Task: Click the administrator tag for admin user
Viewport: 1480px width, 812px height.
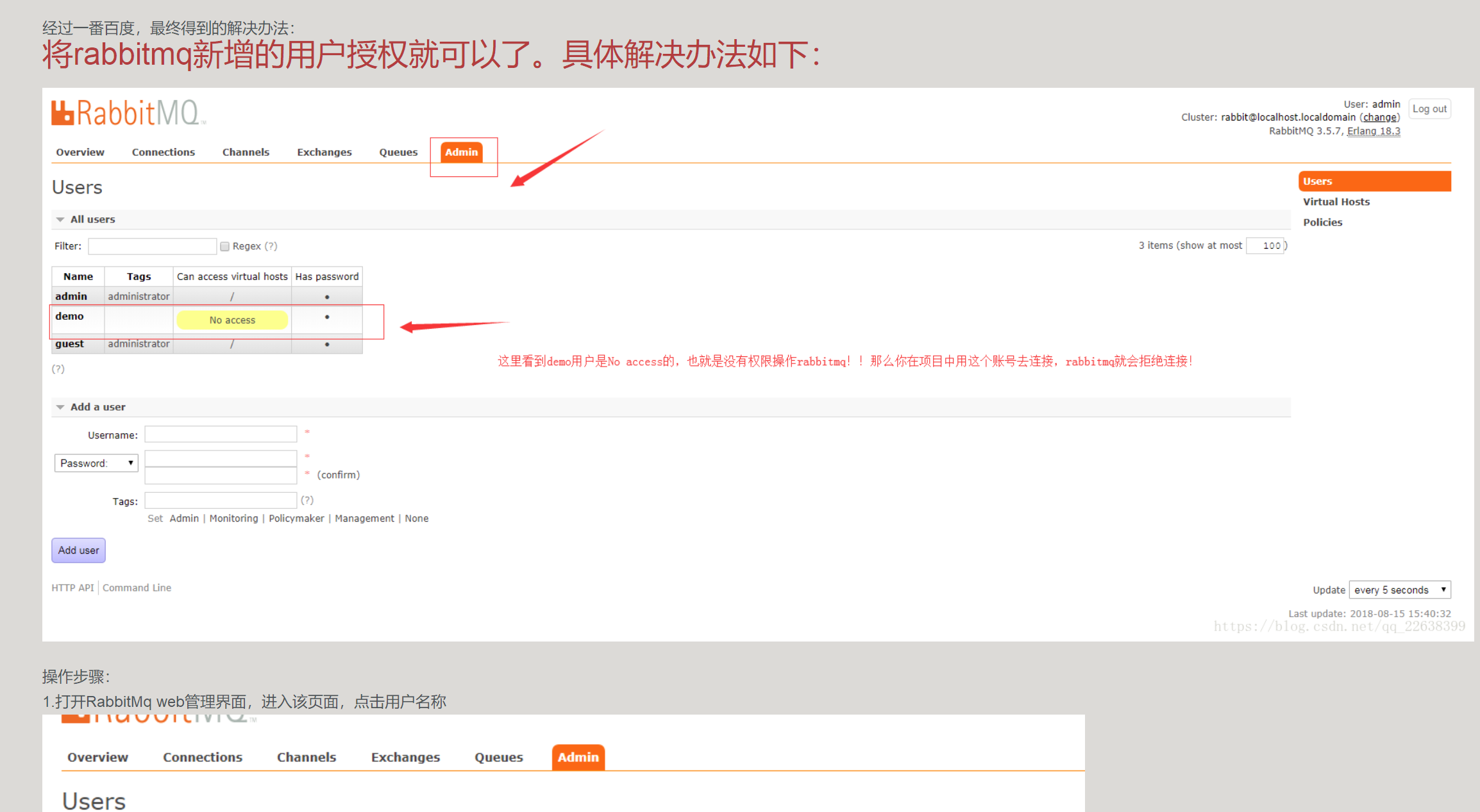Action: pyautogui.click(x=139, y=296)
